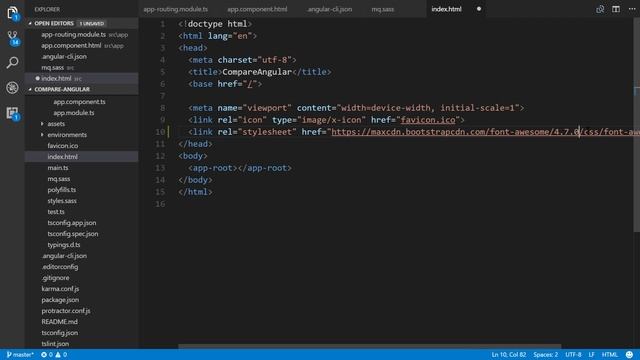Open typings.d.ts in file tree
The width and height of the screenshot is (640, 360).
(64, 245)
